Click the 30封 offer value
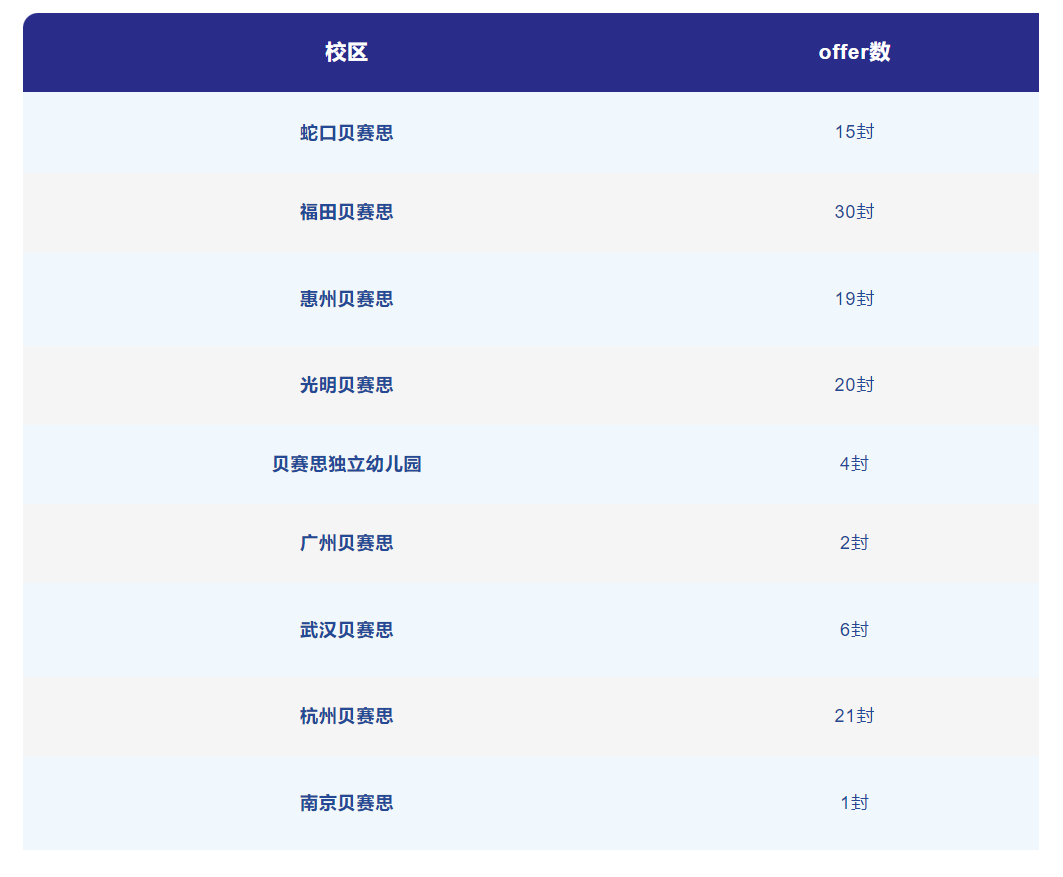This screenshot has height=877, width=1063. pos(854,212)
